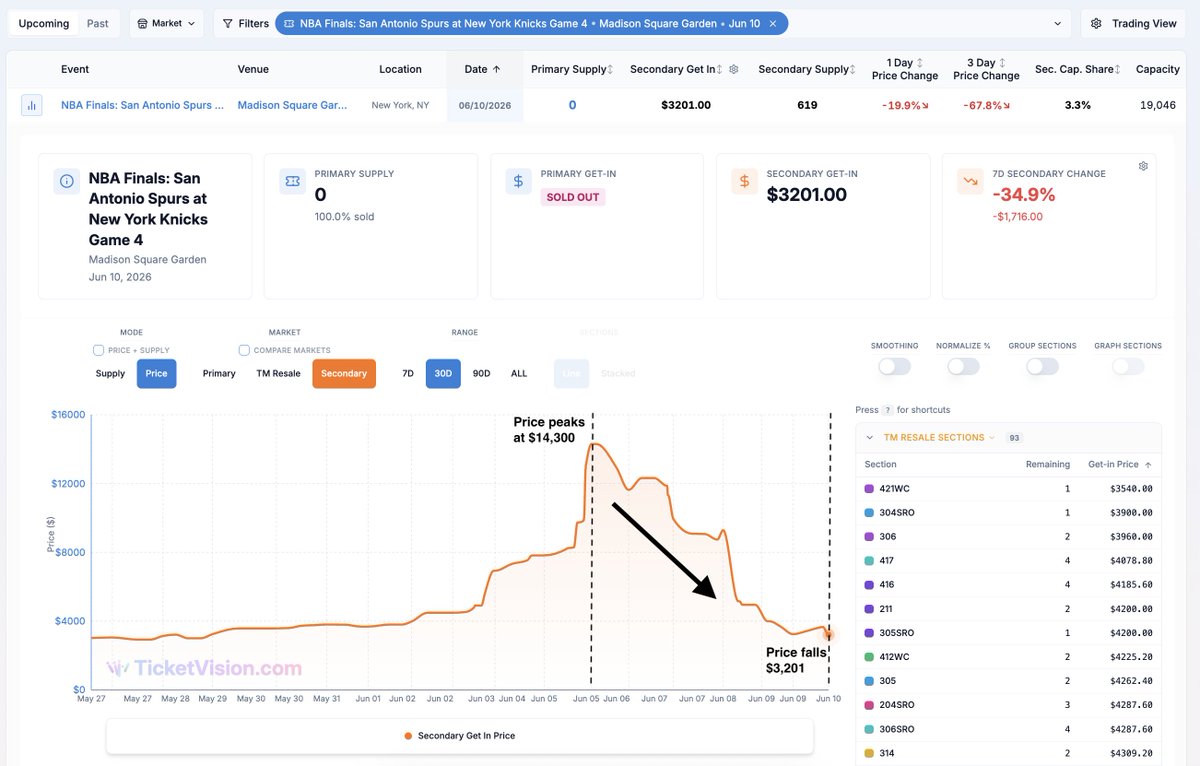Image resolution: width=1200 pixels, height=766 pixels.
Task: Select TM Resale market
Action: (278, 373)
